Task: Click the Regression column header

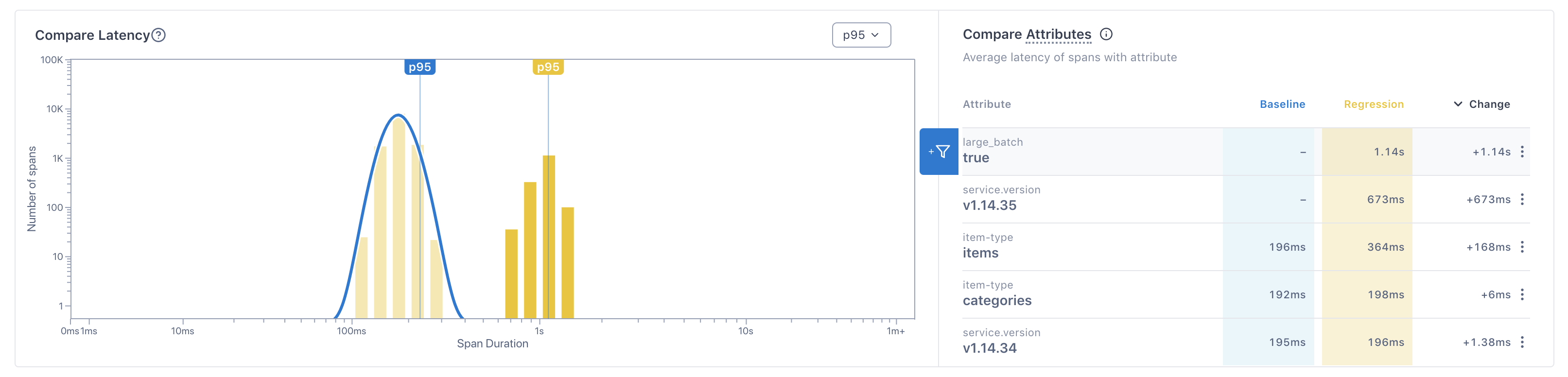Action: (x=1373, y=104)
